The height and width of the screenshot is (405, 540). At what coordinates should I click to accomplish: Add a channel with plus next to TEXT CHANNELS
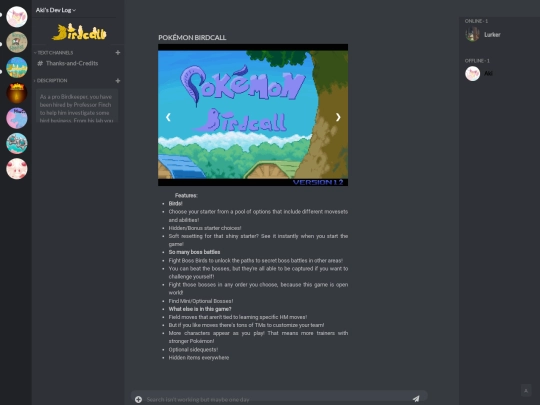pos(118,53)
